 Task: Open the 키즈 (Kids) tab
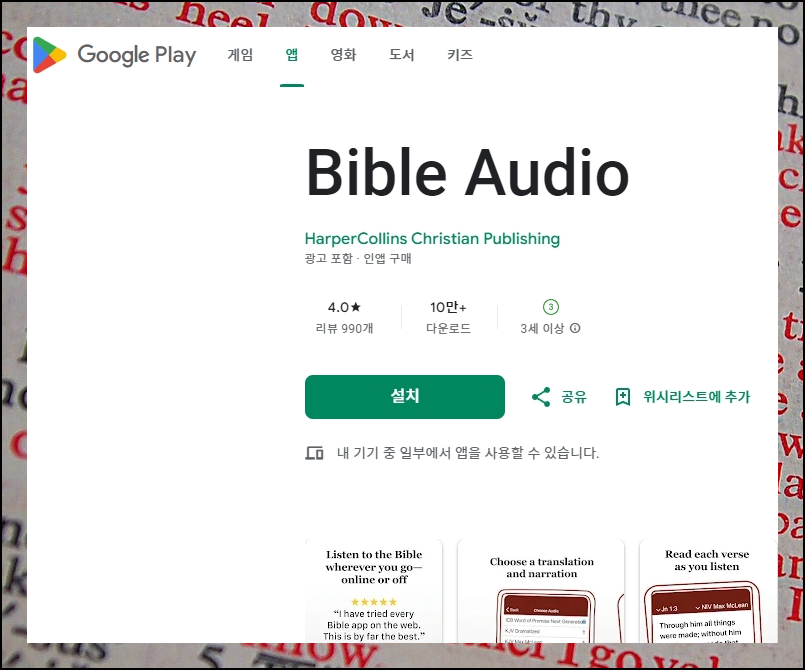coord(459,54)
